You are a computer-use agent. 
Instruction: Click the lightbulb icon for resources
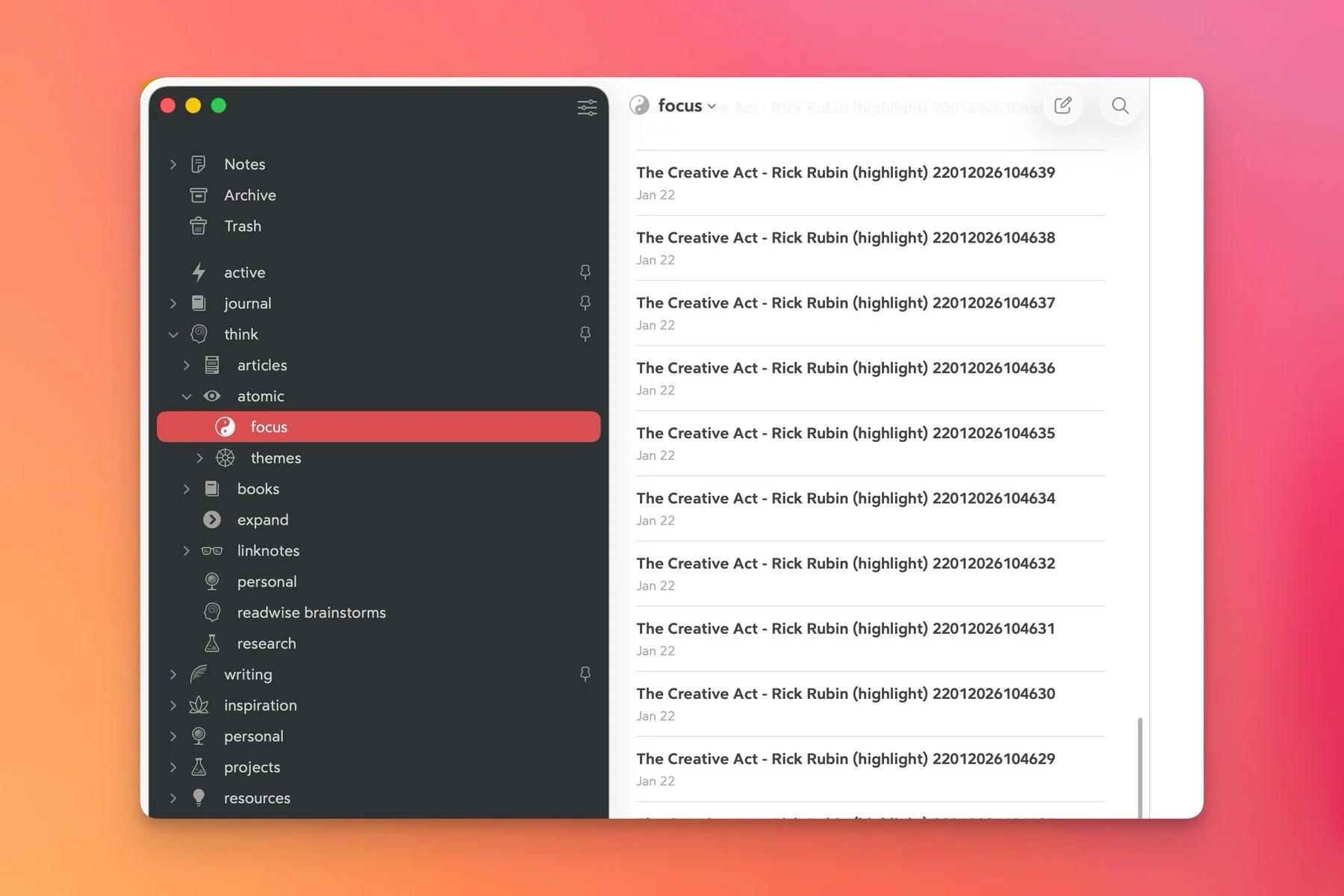click(199, 797)
